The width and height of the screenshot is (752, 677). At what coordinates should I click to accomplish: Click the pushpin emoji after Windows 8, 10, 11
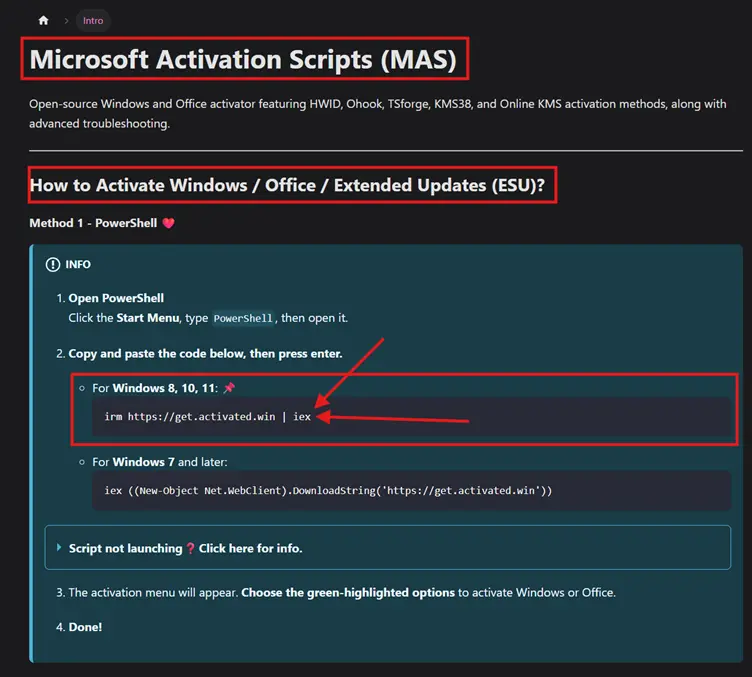[229, 387]
